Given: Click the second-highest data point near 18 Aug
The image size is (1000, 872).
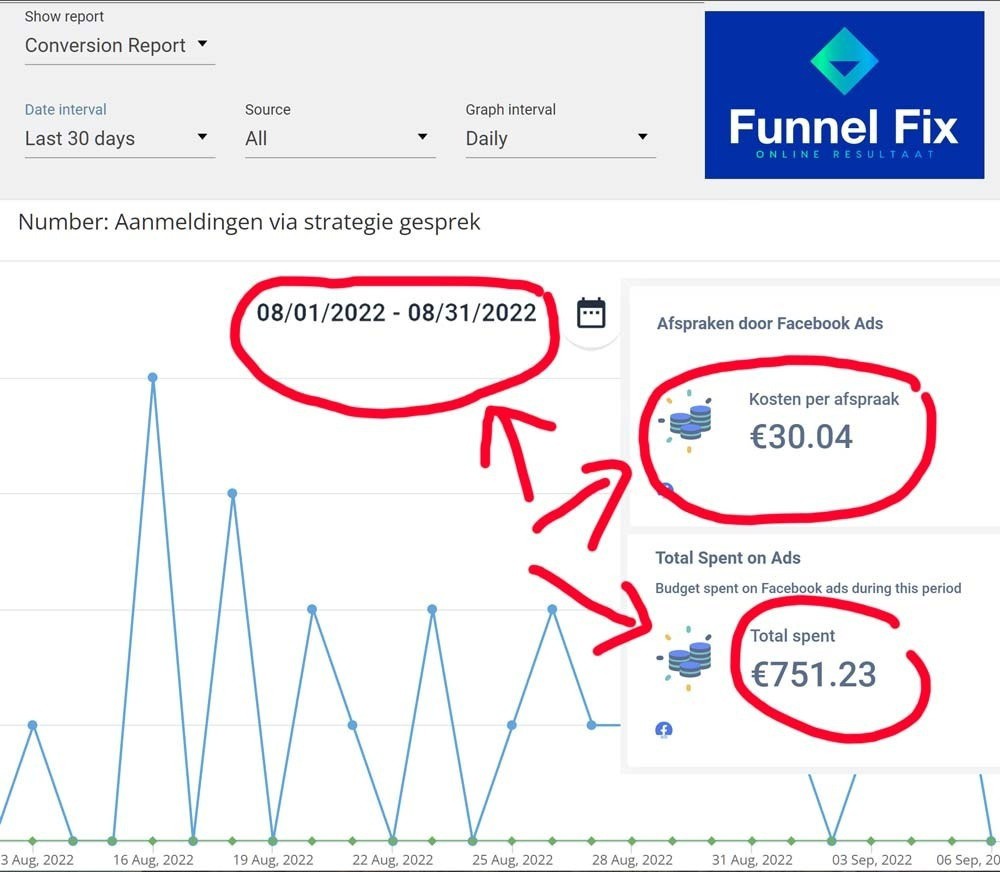Looking at the screenshot, I should coord(232,493).
